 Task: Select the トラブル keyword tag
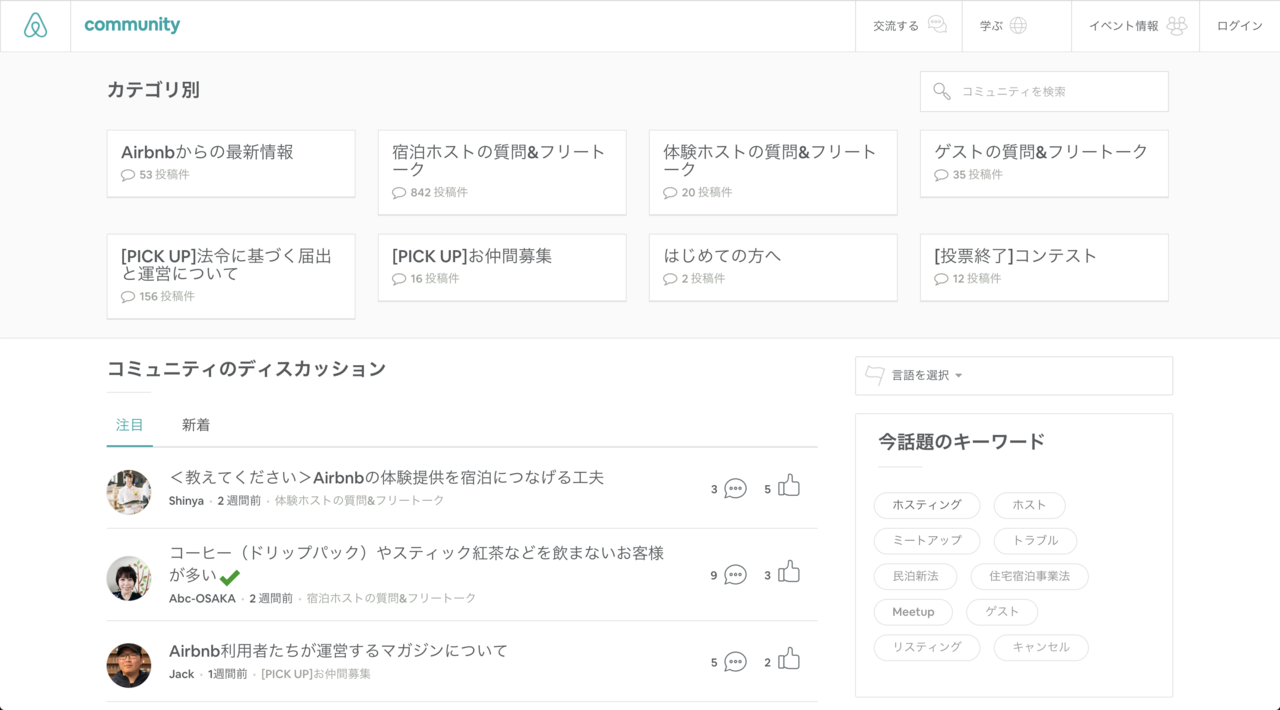coord(1035,541)
